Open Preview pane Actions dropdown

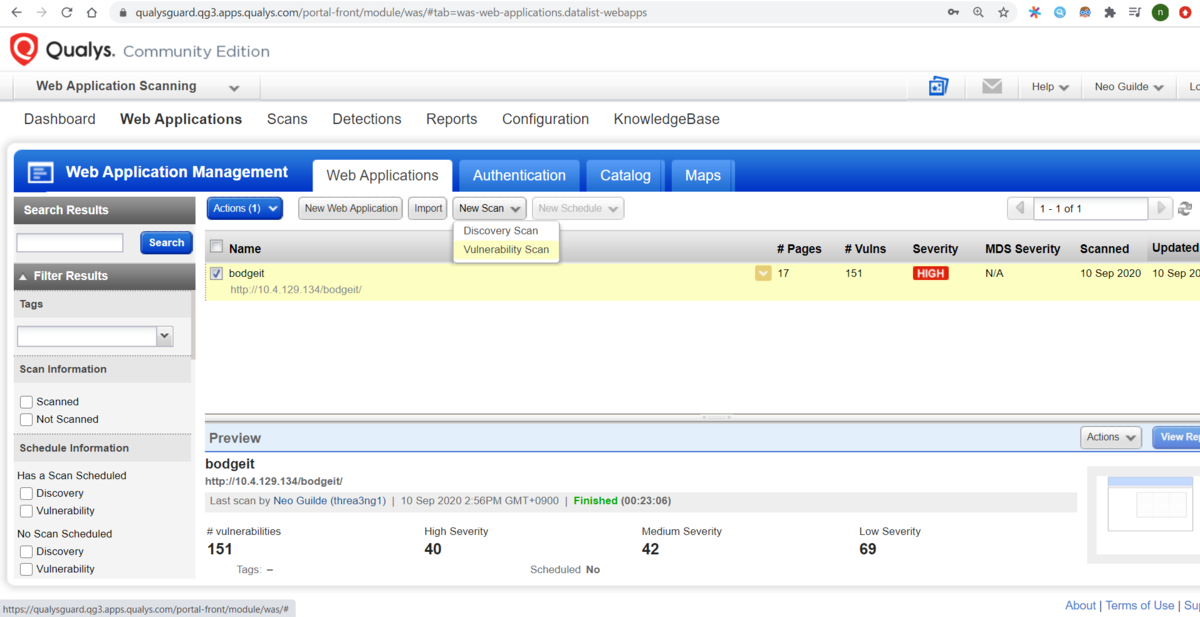click(1110, 437)
